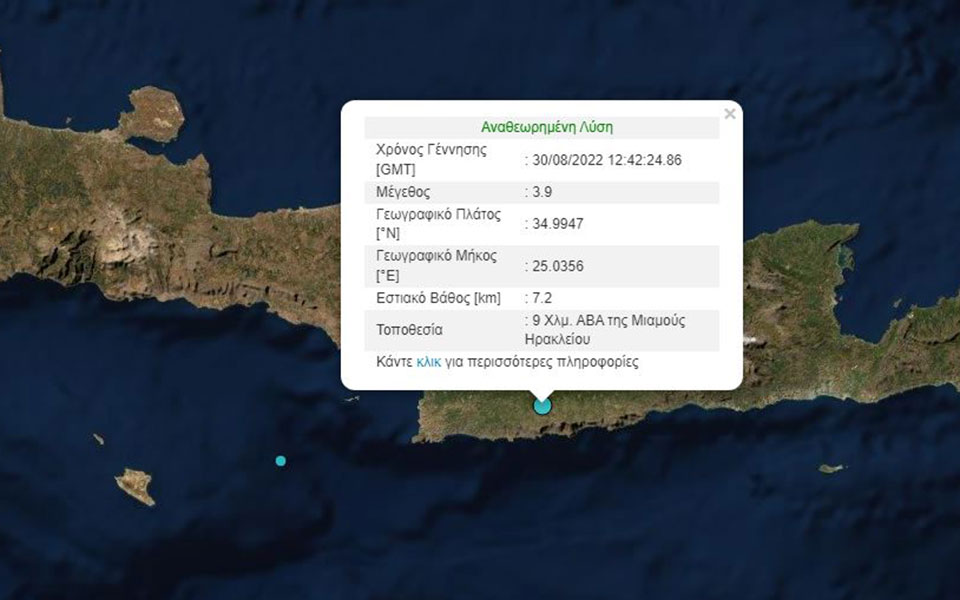Click the Dia island north of Crete
Viewport: 960px width, 600px height.
152,113
